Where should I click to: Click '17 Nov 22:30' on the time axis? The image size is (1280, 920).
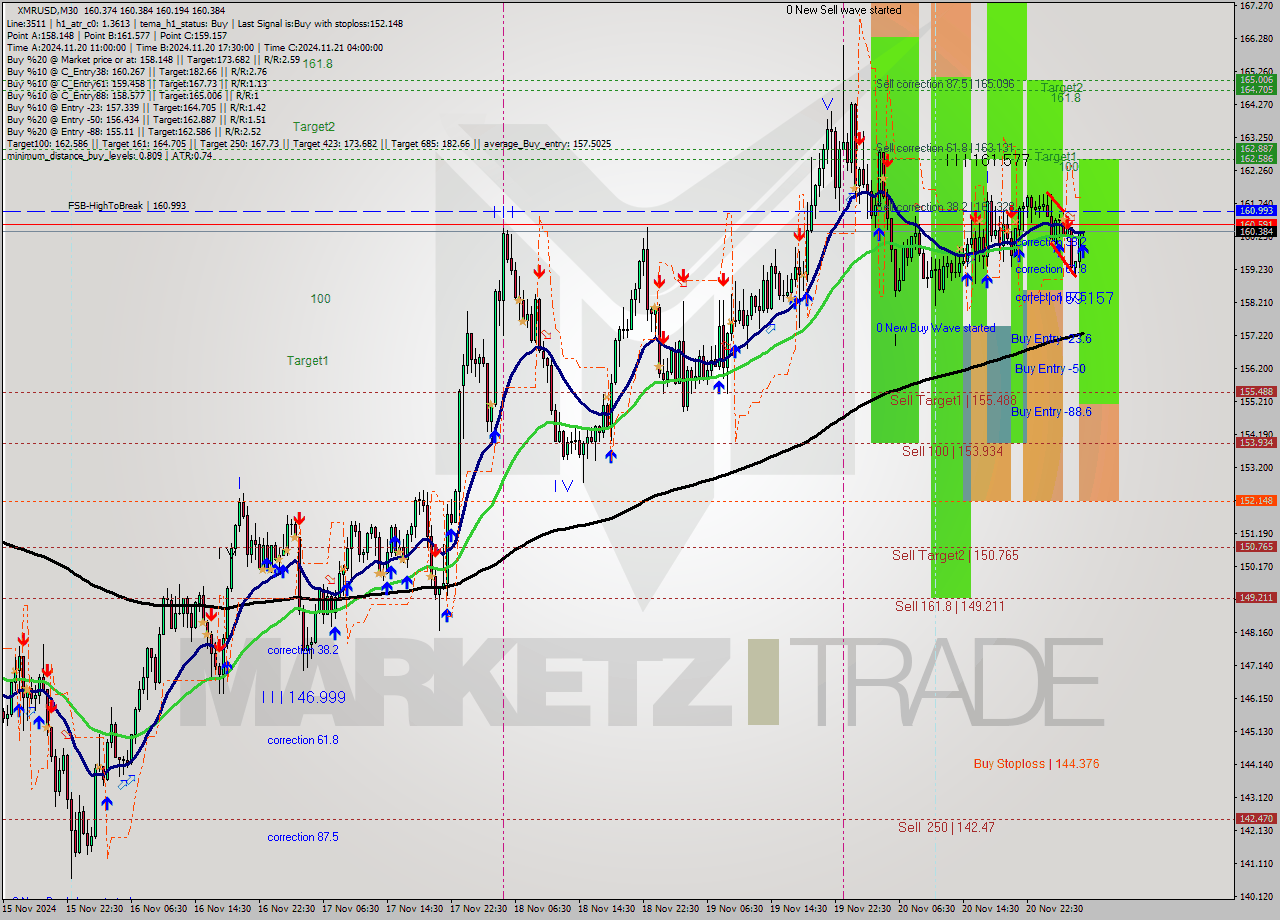(x=477, y=909)
